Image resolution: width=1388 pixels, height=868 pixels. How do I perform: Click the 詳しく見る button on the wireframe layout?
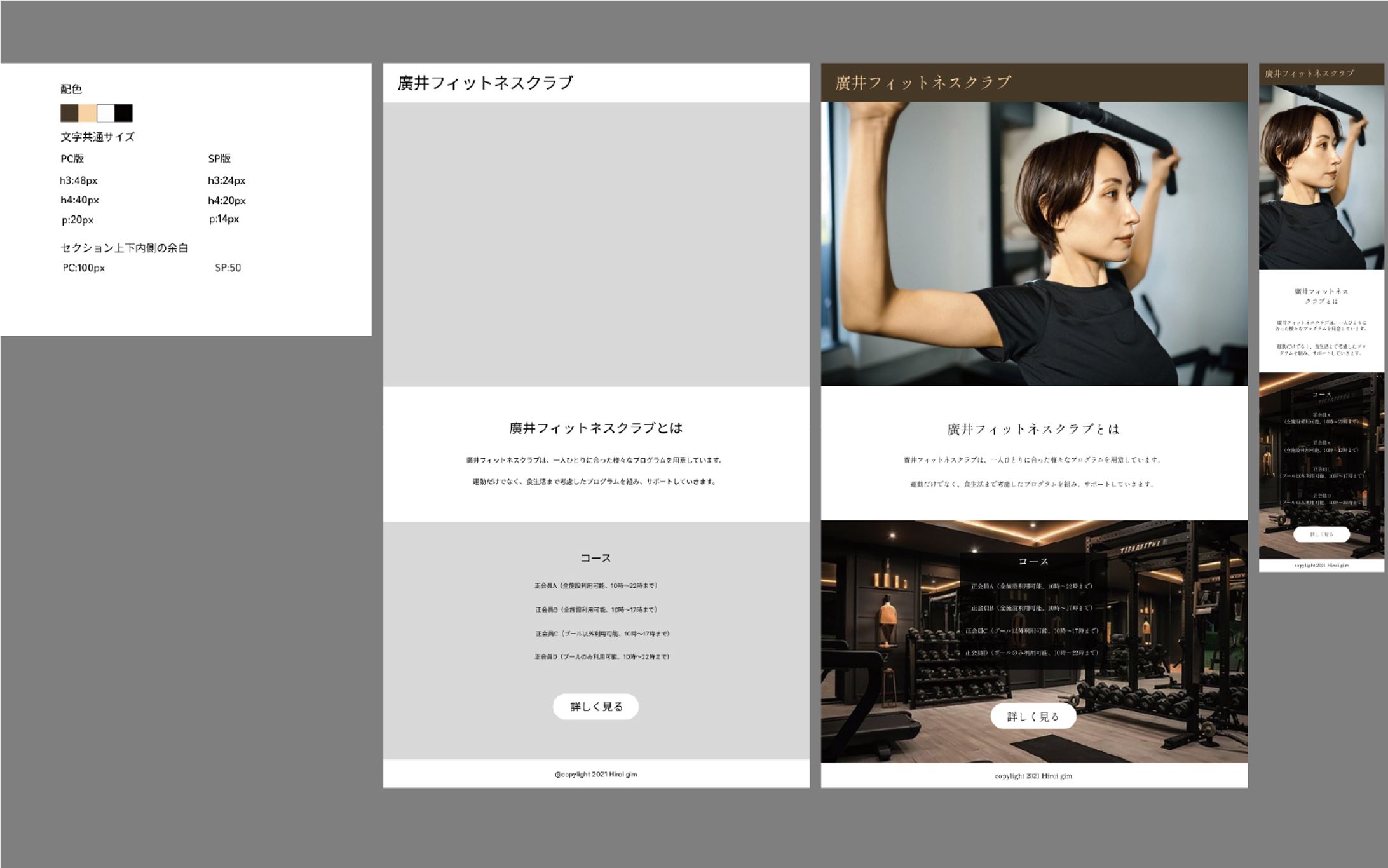tap(596, 706)
